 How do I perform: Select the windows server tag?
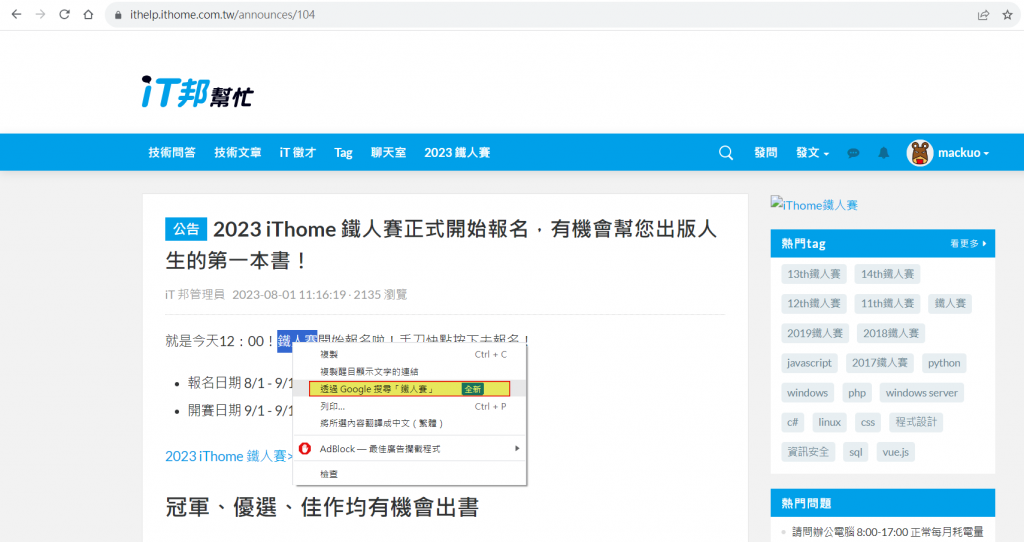point(921,393)
